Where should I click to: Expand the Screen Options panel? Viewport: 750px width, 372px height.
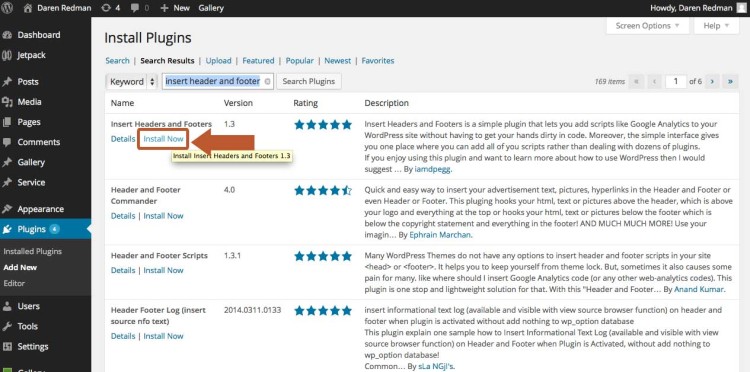648,26
